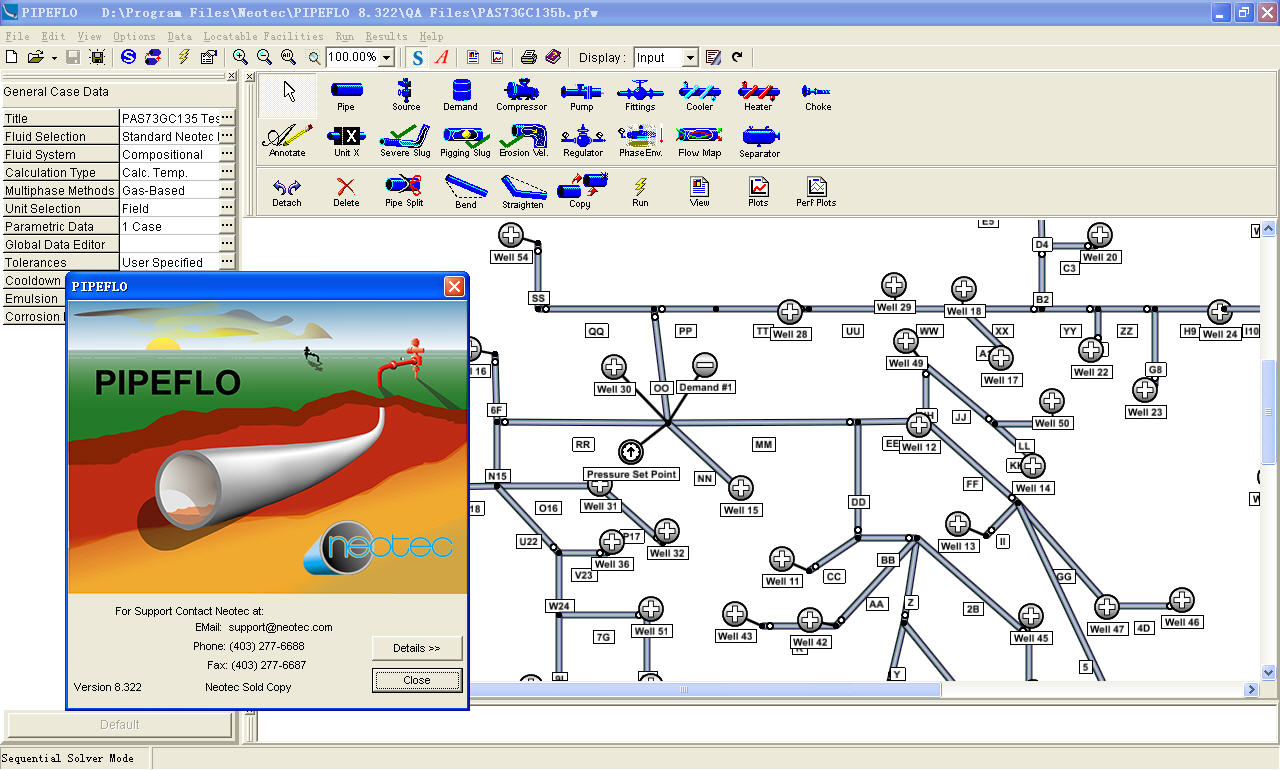Choose the Fittings tool
Viewport: 1280px width, 770px height.
[640, 95]
